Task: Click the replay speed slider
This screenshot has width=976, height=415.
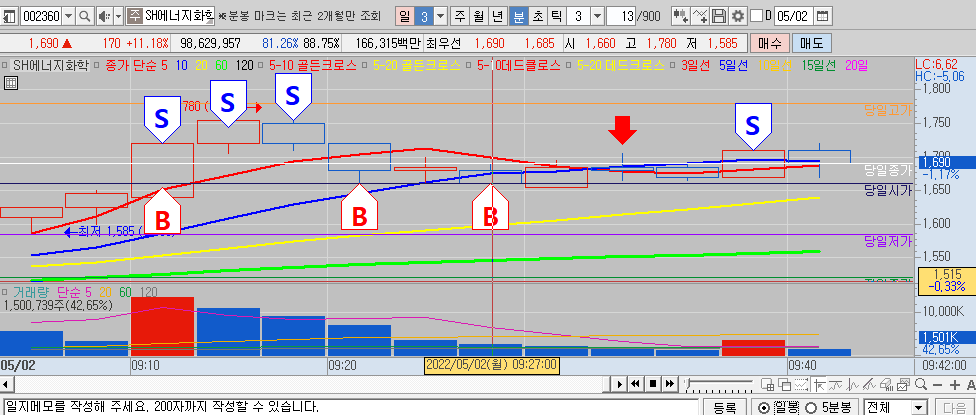Action: tap(719, 385)
